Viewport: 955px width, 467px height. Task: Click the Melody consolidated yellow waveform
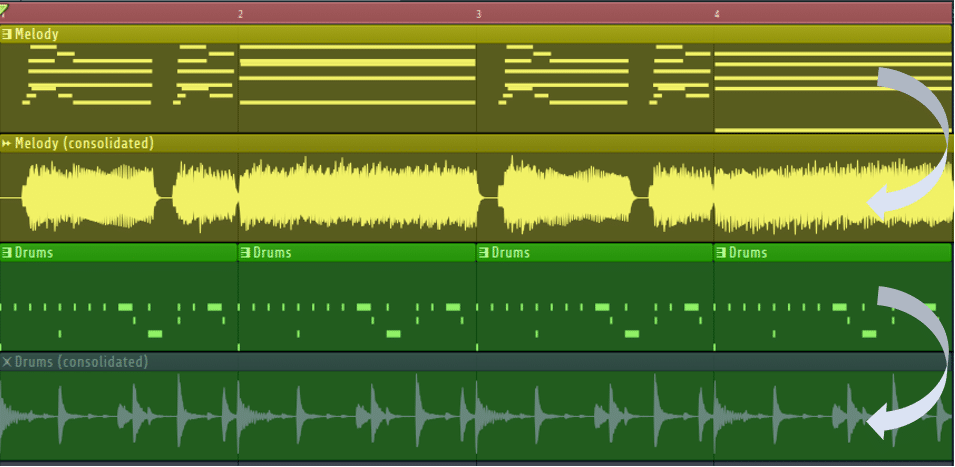click(477, 197)
